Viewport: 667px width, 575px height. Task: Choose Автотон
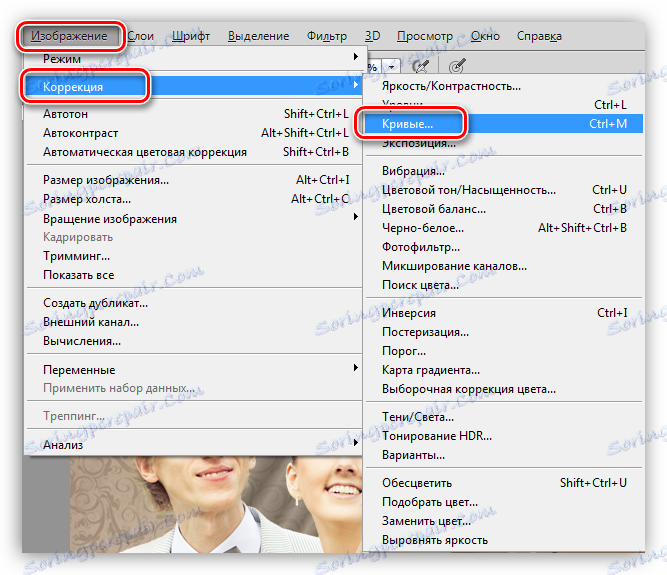coord(193,114)
